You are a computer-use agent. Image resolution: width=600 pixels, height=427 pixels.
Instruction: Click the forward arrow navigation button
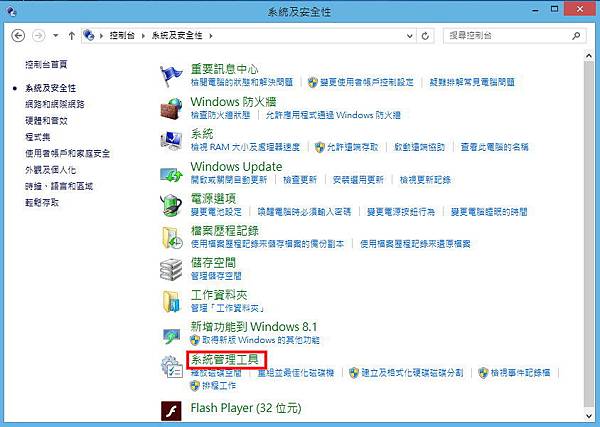point(38,36)
